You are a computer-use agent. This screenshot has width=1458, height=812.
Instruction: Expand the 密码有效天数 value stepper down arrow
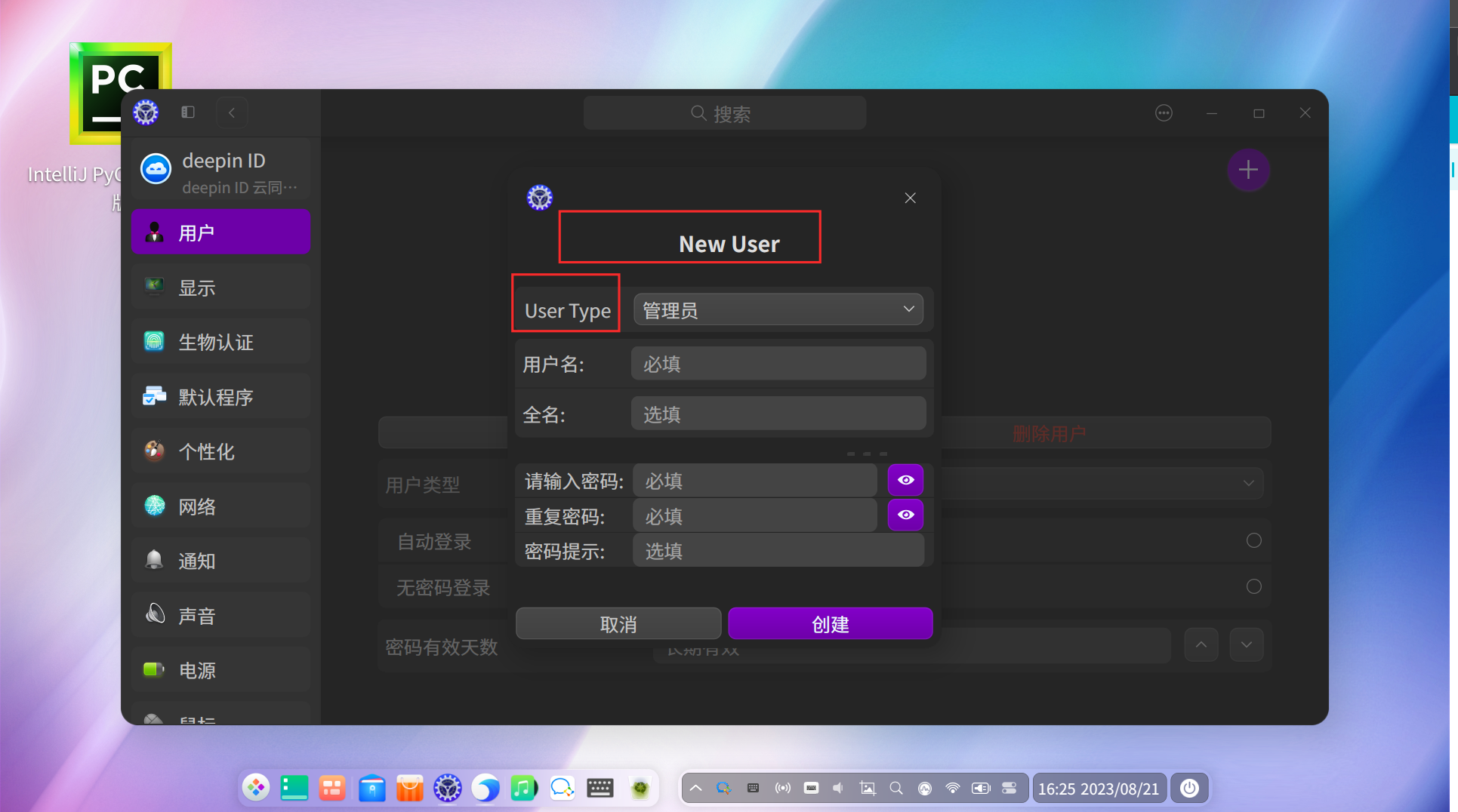[1247, 644]
